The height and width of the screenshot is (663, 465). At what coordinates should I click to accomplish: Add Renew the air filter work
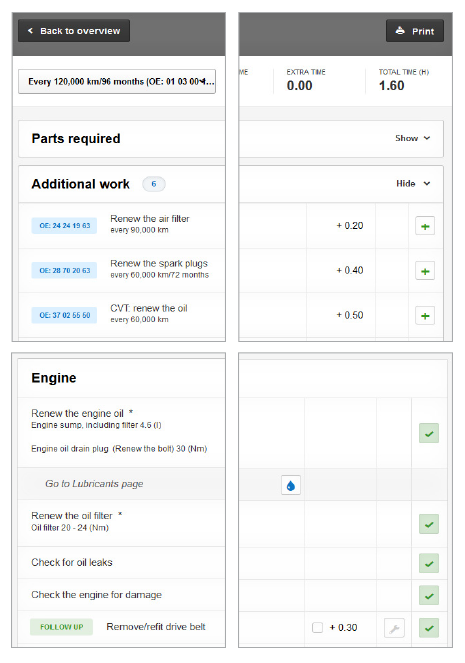425,226
